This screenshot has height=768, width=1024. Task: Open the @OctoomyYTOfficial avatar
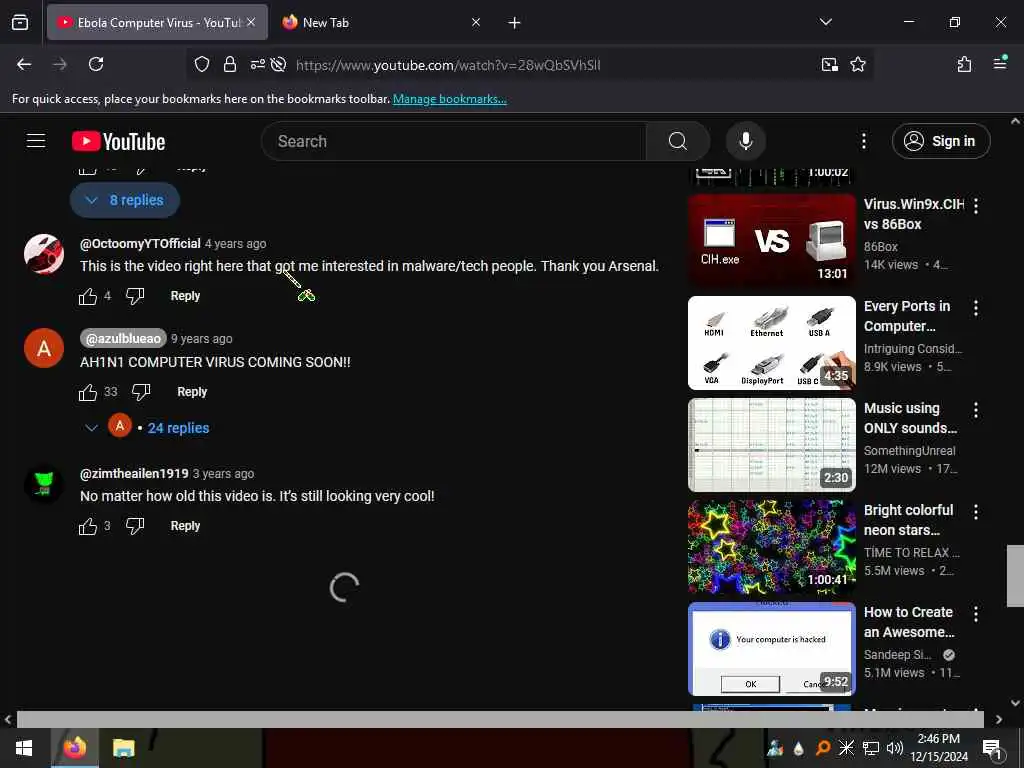coord(44,253)
